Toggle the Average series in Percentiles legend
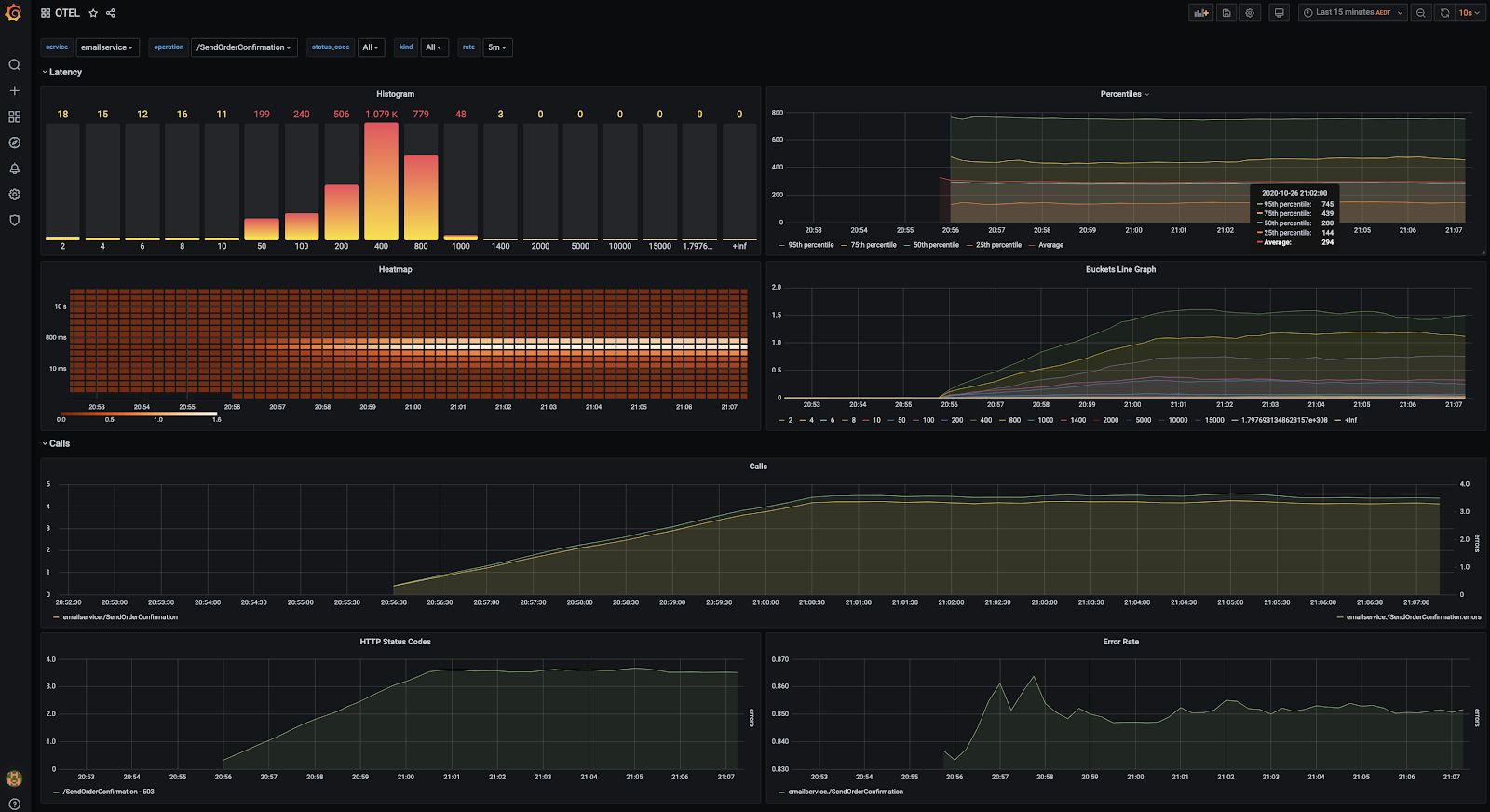This screenshot has height=812, width=1490. pos(1050,245)
